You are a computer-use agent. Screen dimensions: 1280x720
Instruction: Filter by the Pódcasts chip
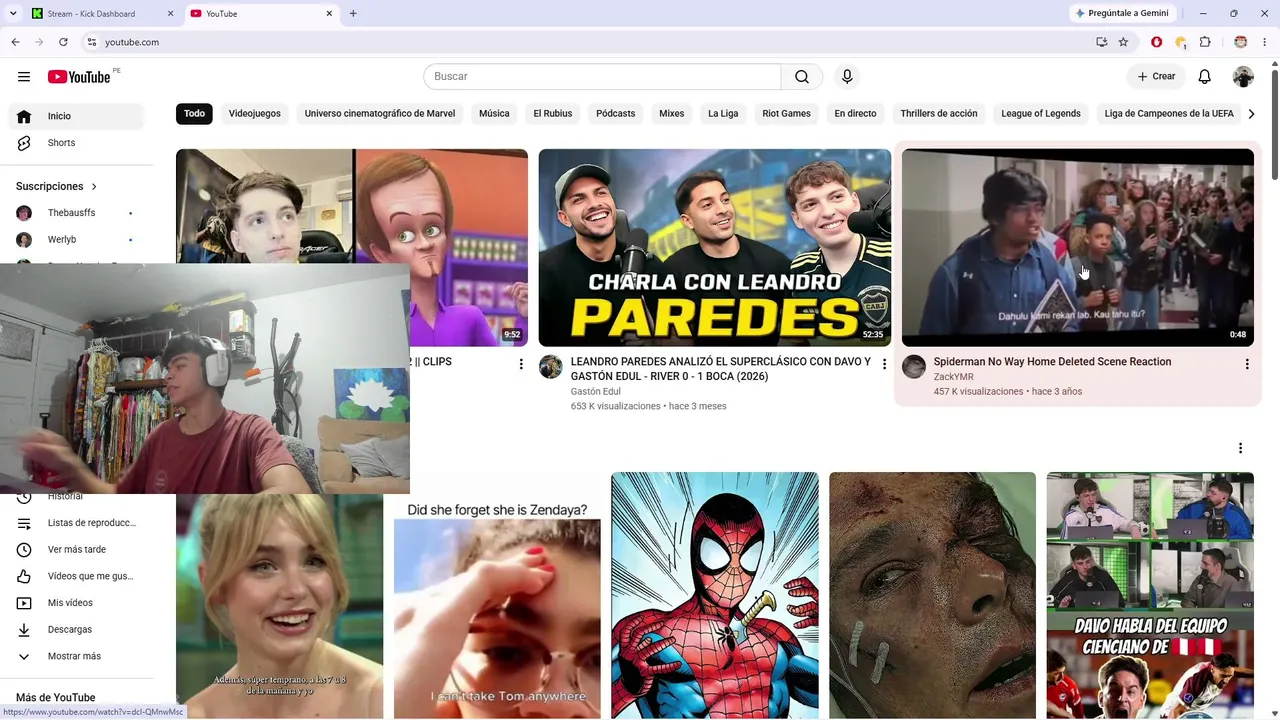pyautogui.click(x=616, y=114)
